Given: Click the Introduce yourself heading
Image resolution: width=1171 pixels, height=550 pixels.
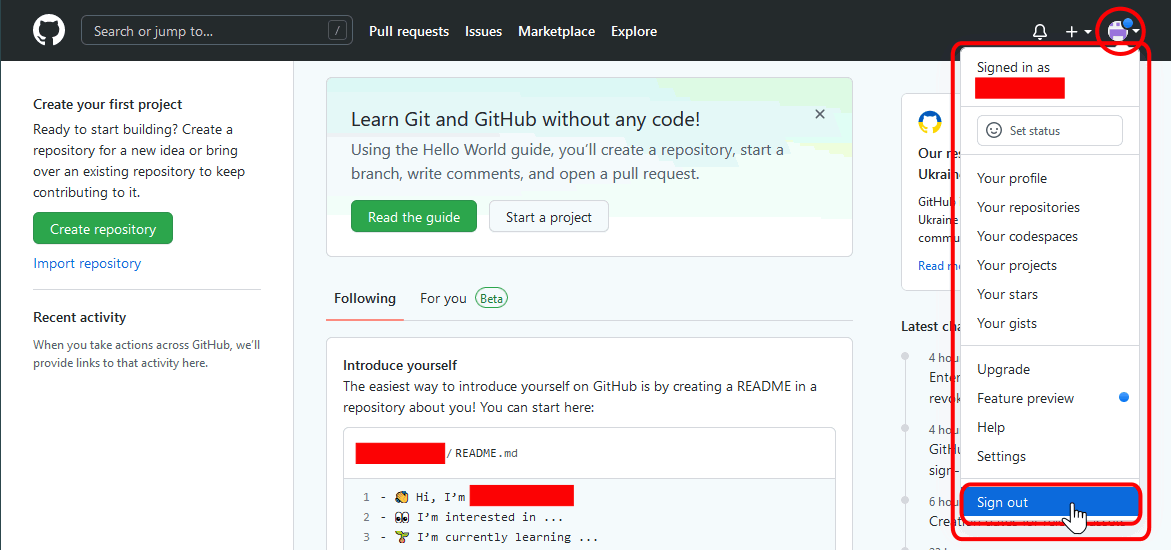Looking at the screenshot, I should [400, 365].
